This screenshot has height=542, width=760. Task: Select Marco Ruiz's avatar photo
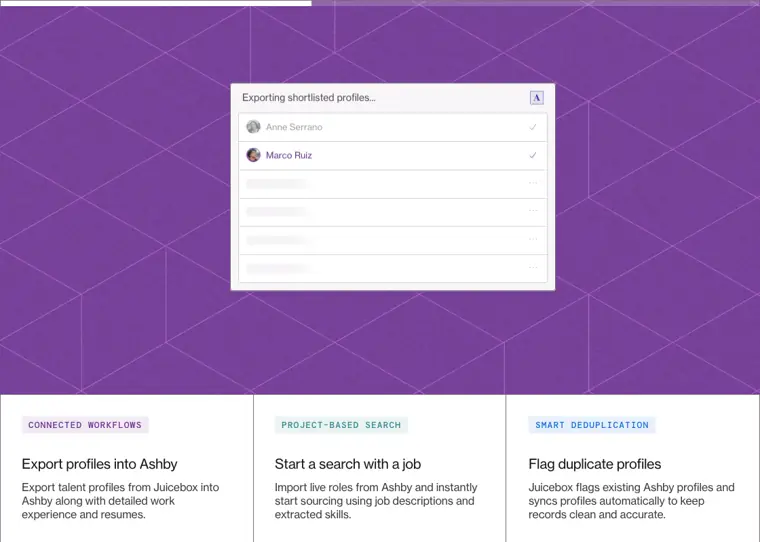(253, 155)
